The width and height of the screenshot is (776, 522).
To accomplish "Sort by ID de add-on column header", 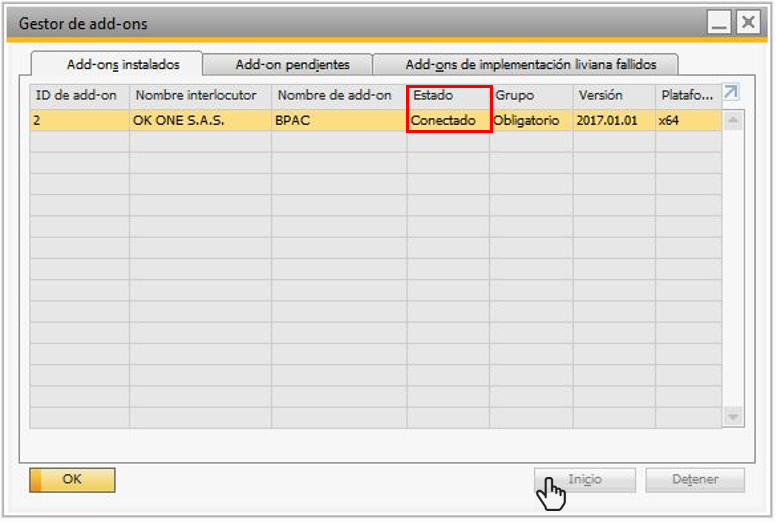I will tap(78, 95).
